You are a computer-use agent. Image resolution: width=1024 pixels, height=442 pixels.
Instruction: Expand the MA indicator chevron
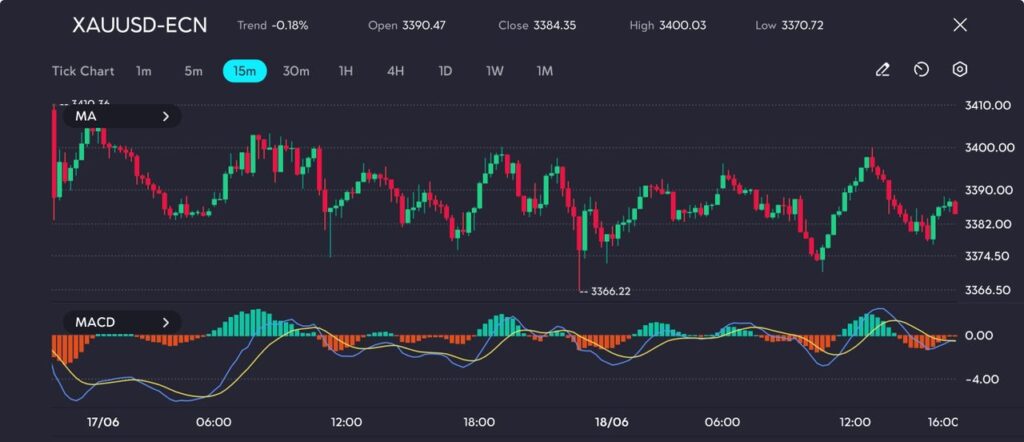pyautogui.click(x=165, y=117)
